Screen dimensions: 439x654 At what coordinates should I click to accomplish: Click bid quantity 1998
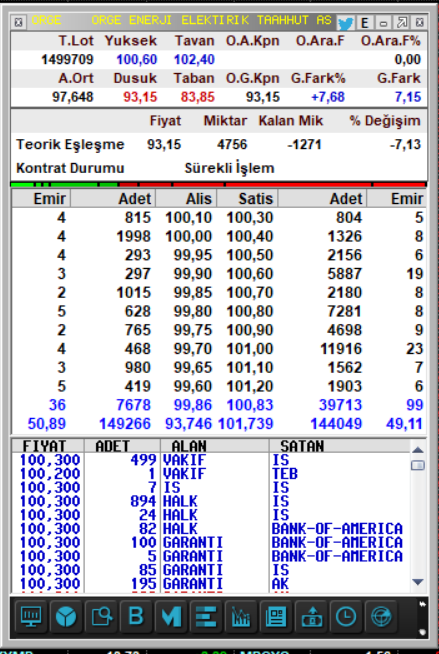tap(133, 236)
